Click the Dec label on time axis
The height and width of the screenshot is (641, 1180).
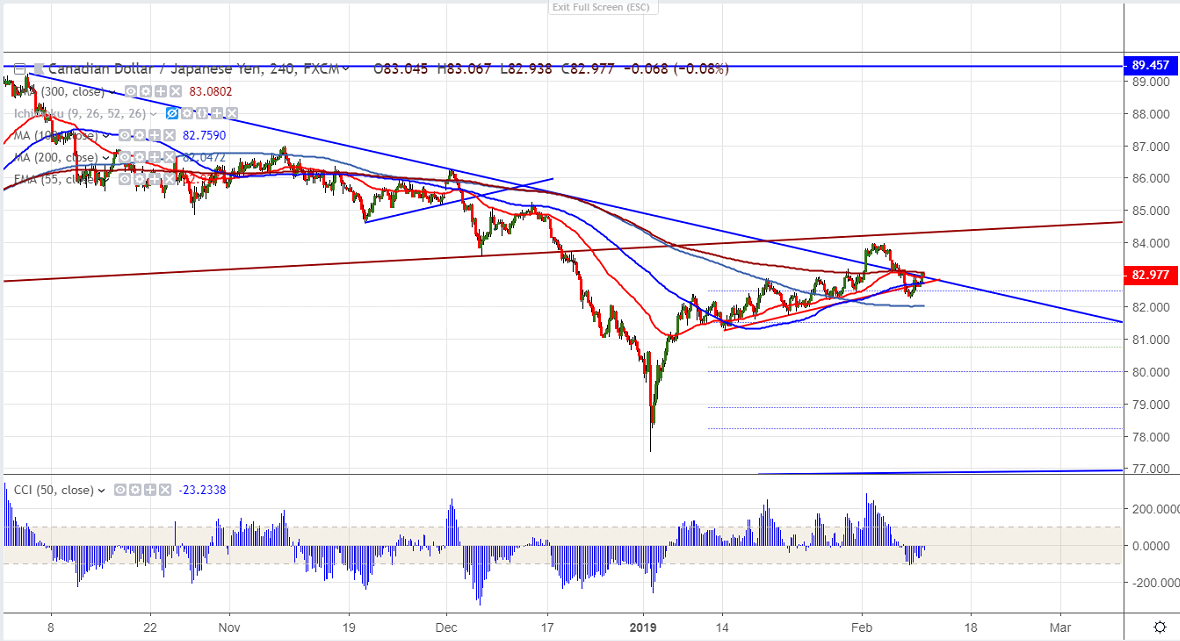[446, 627]
